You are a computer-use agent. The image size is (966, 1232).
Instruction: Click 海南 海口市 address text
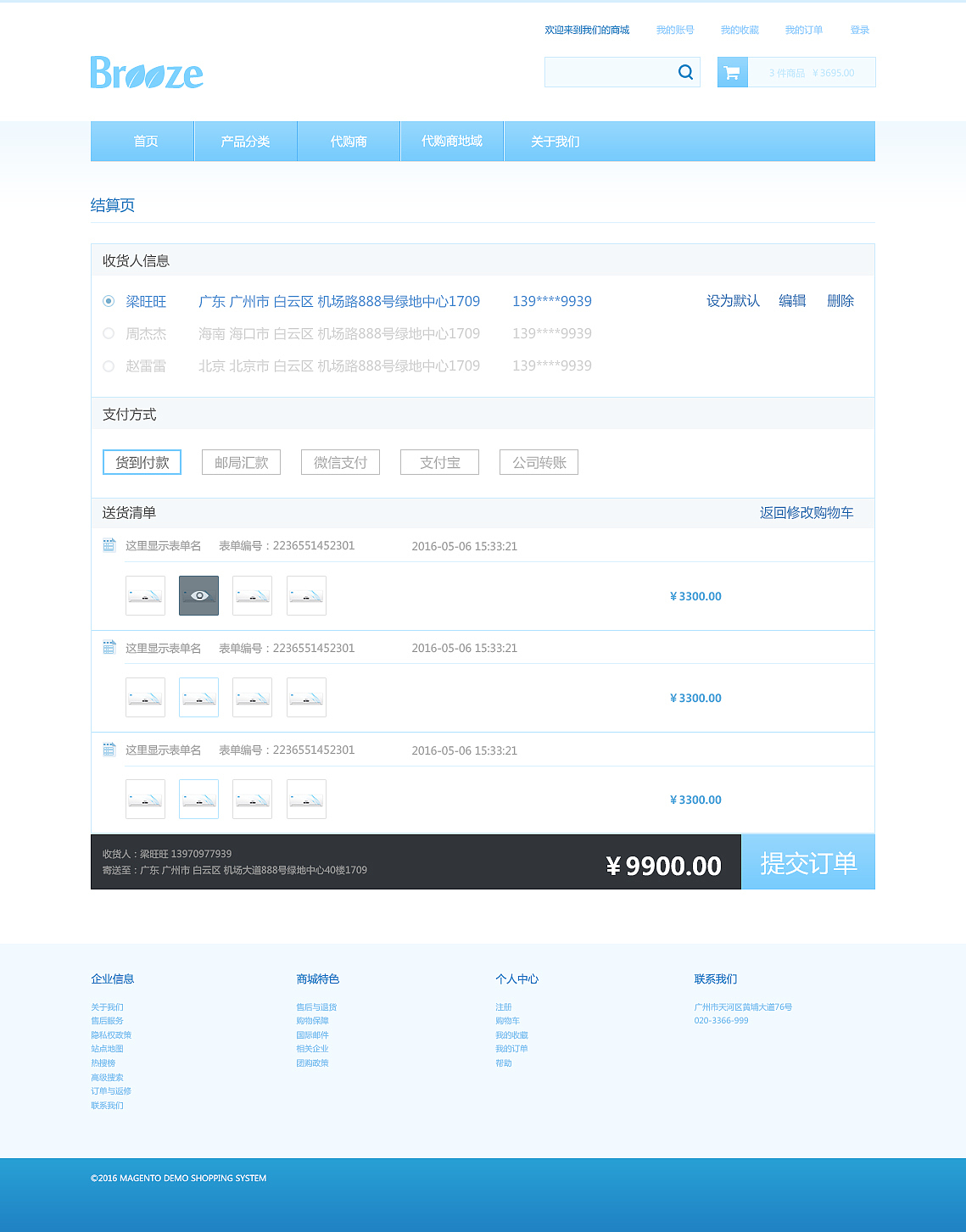point(339,333)
